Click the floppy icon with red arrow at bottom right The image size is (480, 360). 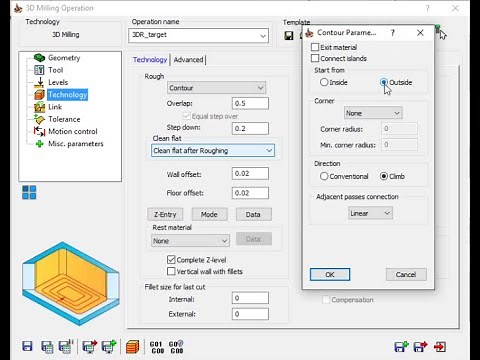420,347
